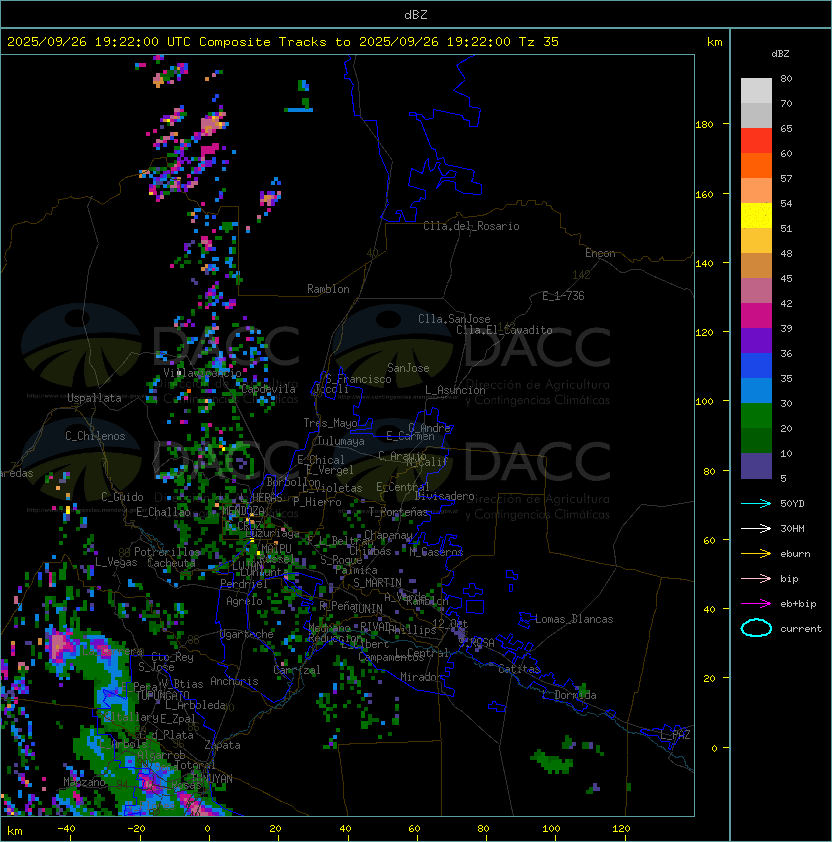Pick the magenta swatch above 39

click(756, 316)
